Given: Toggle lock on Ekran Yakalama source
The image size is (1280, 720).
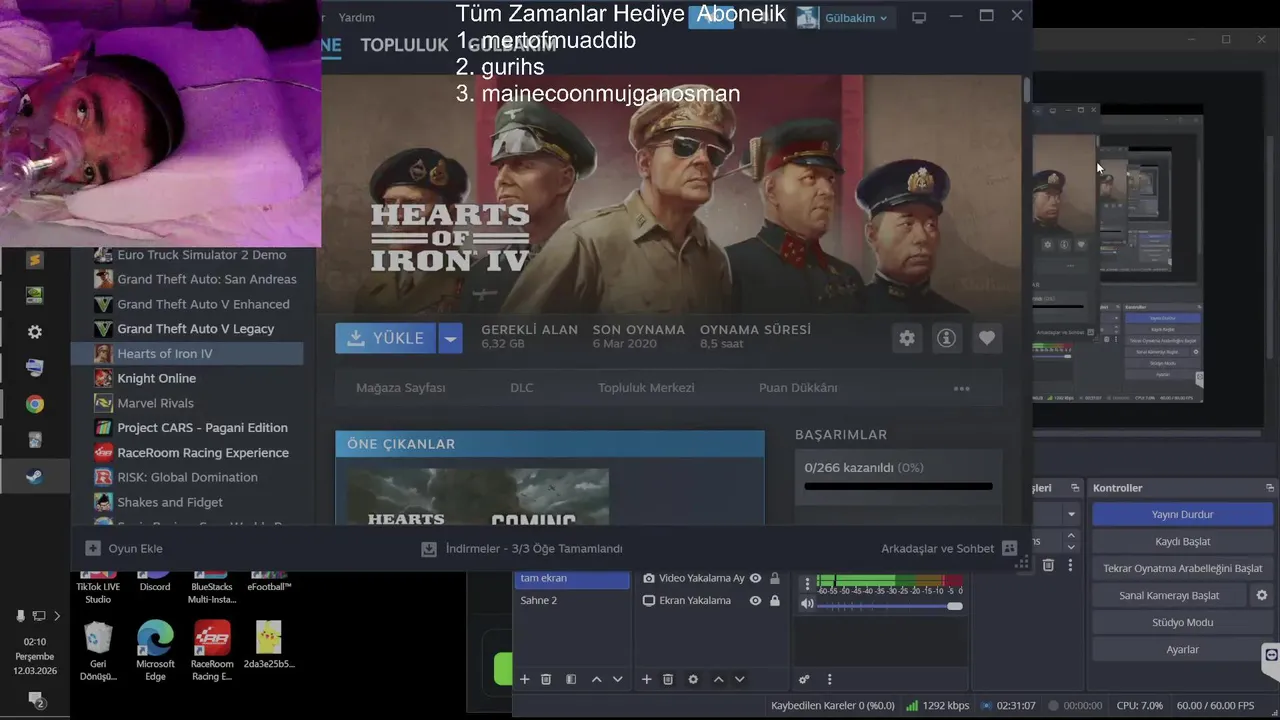Looking at the screenshot, I should click(x=775, y=601).
